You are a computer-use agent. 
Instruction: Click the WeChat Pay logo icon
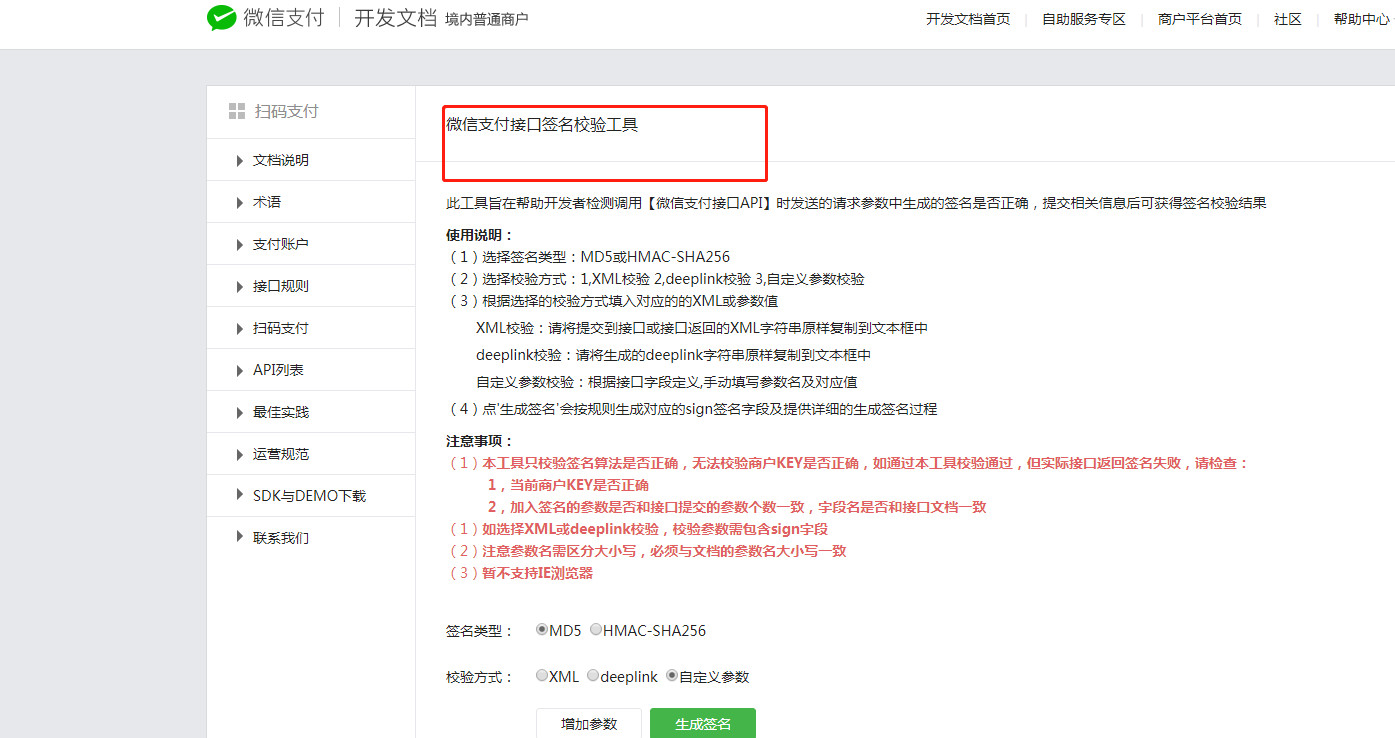pos(221,18)
